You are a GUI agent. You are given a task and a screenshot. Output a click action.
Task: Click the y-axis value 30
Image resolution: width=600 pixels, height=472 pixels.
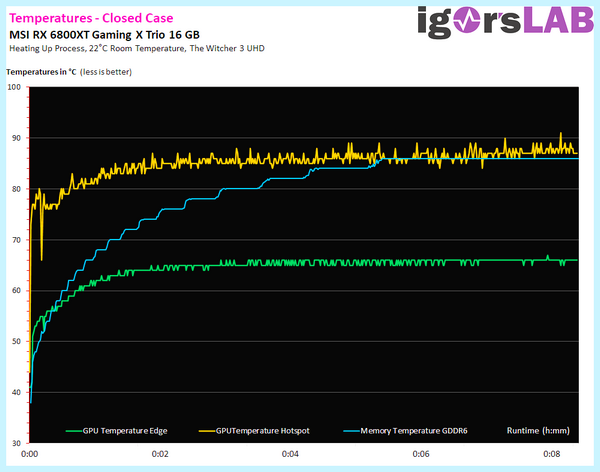pos(16,443)
